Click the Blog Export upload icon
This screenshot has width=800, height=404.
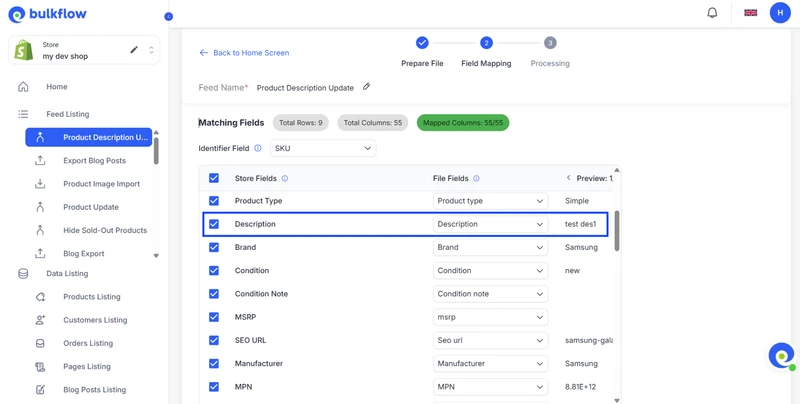click(40, 254)
